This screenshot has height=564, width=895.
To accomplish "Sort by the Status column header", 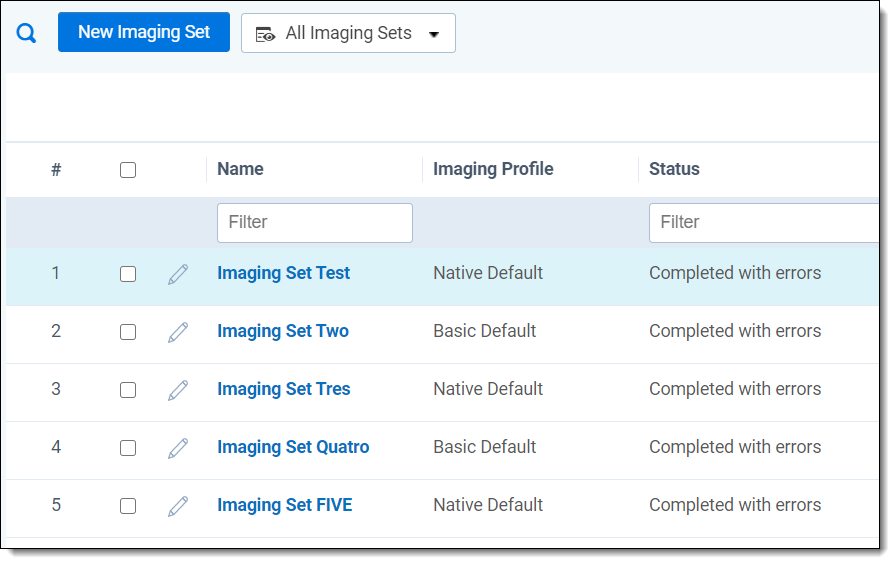I will coord(674,169).
